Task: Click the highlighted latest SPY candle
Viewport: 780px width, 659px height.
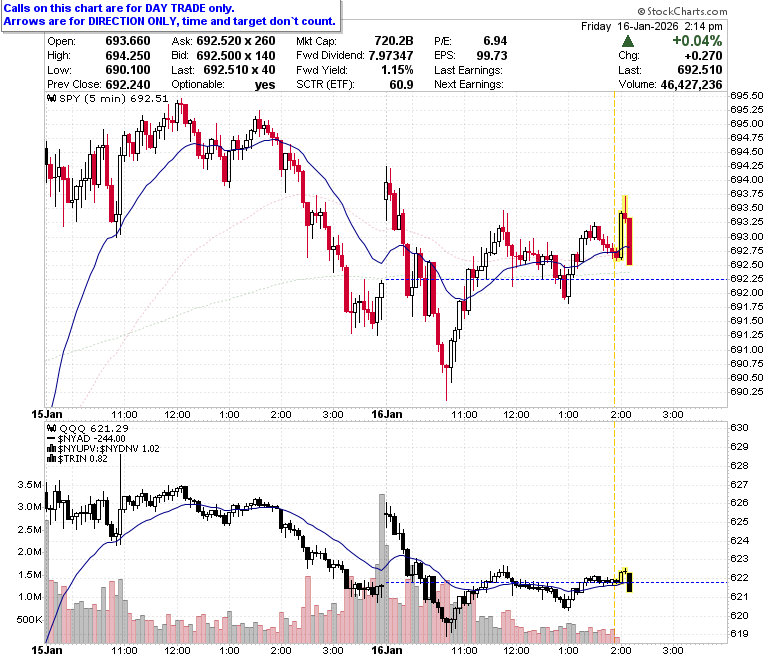Action: point(630,241)
